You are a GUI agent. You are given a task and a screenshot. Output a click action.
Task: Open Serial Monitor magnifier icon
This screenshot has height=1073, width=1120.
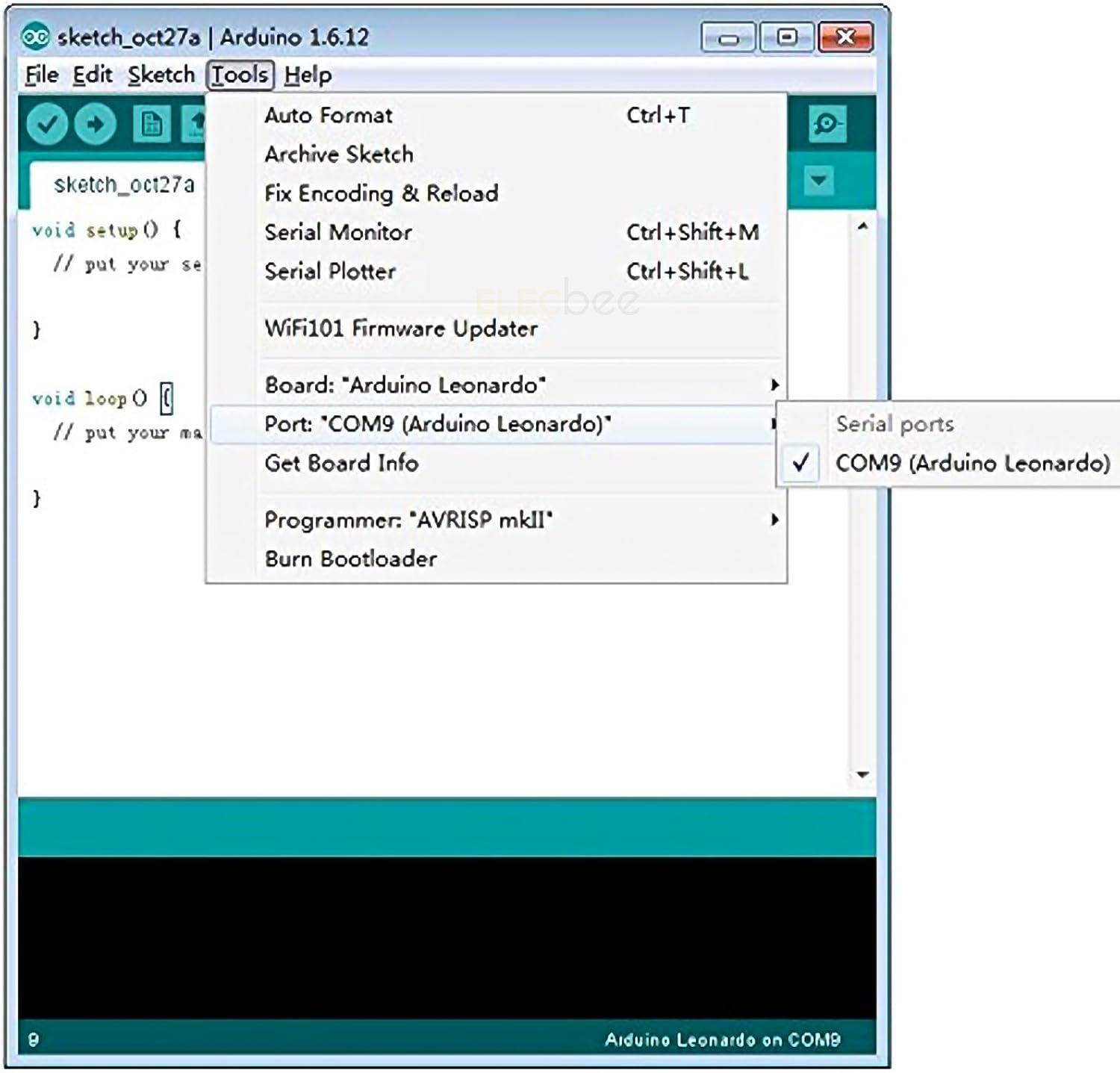827,124
